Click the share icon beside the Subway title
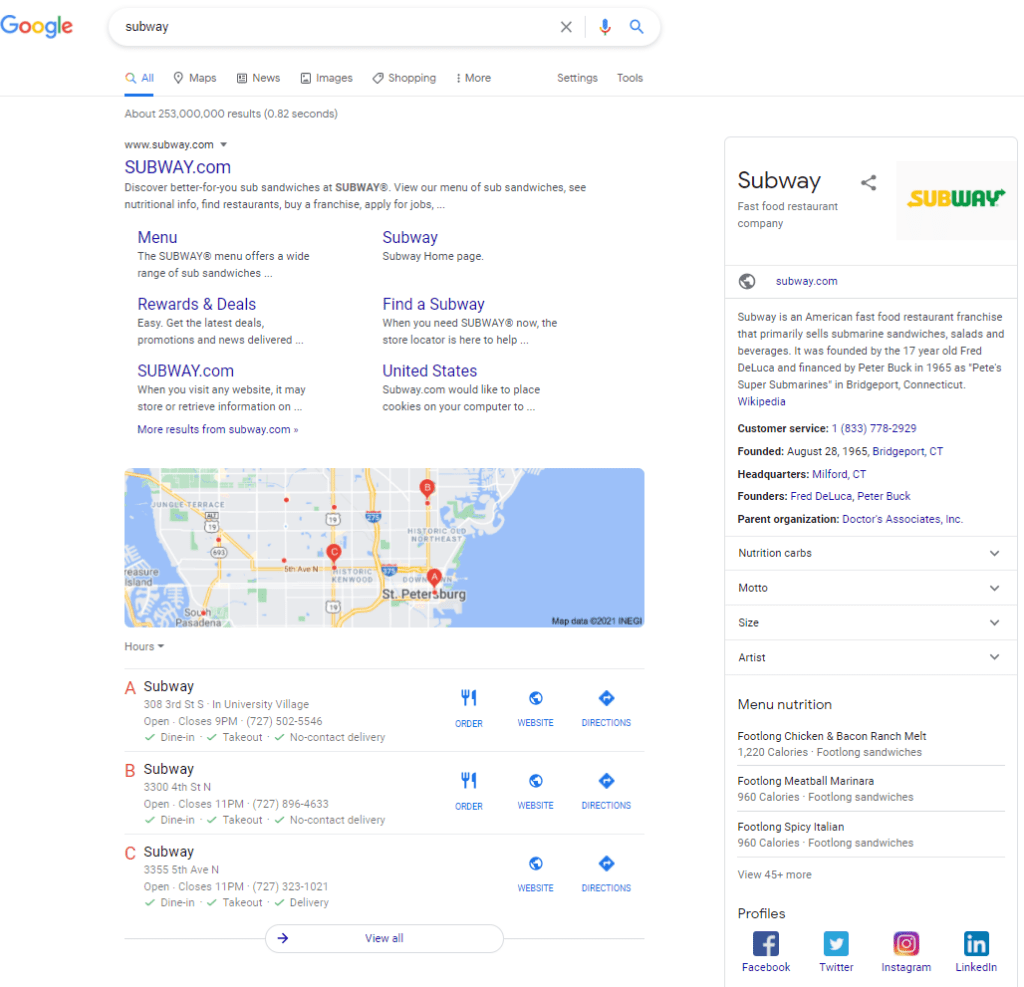 pos(868,182)
